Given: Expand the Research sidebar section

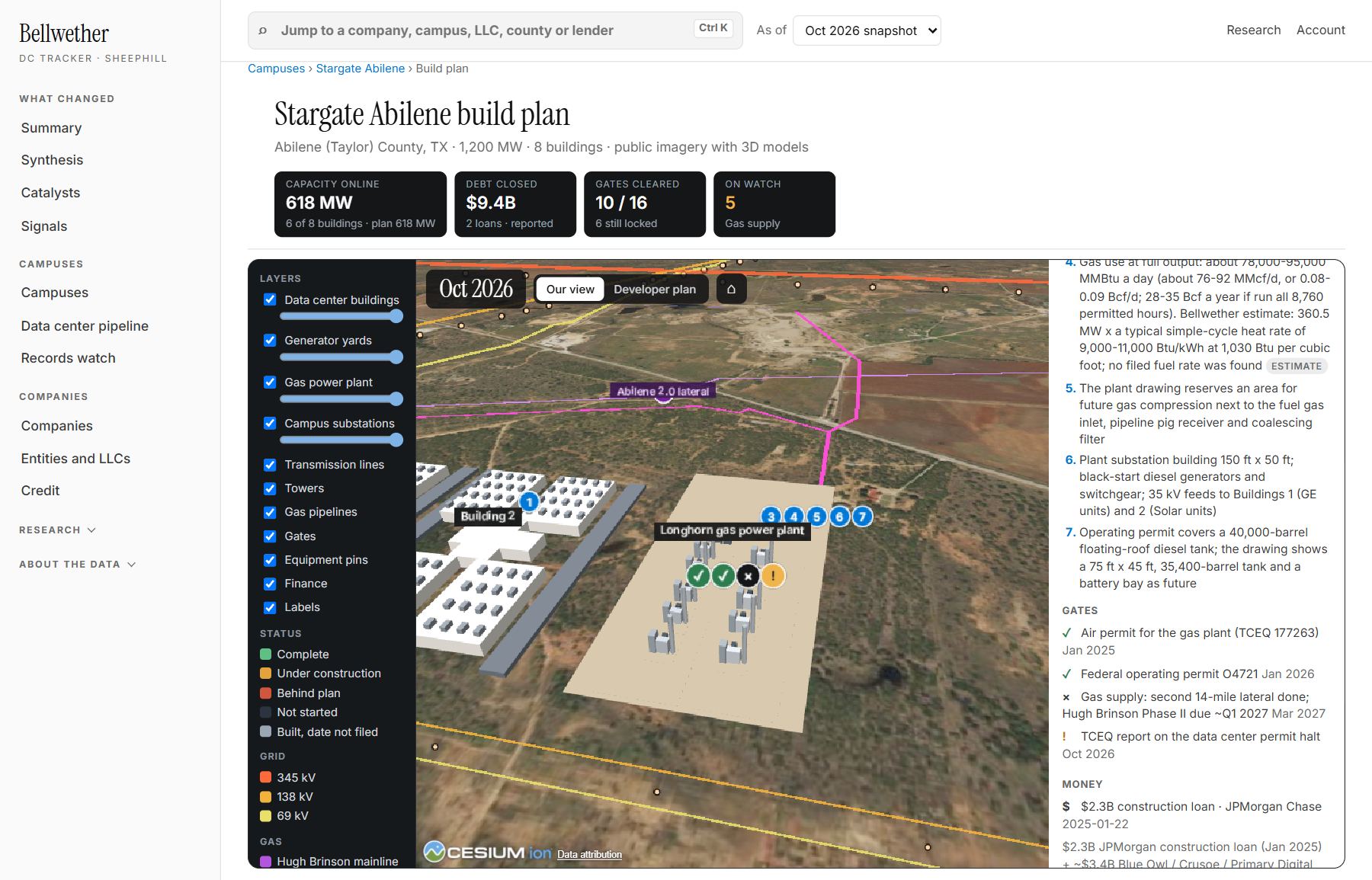Looking at the screenshot, I should coord(57,530).
